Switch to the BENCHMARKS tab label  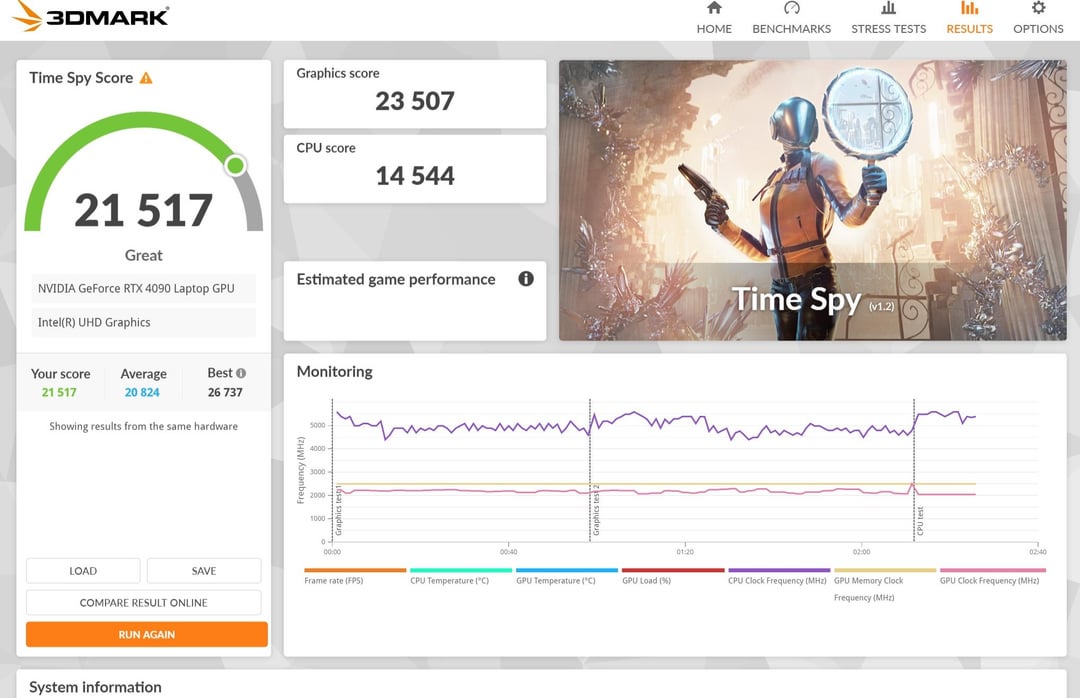pyautogui.click(x=791, y=29)
